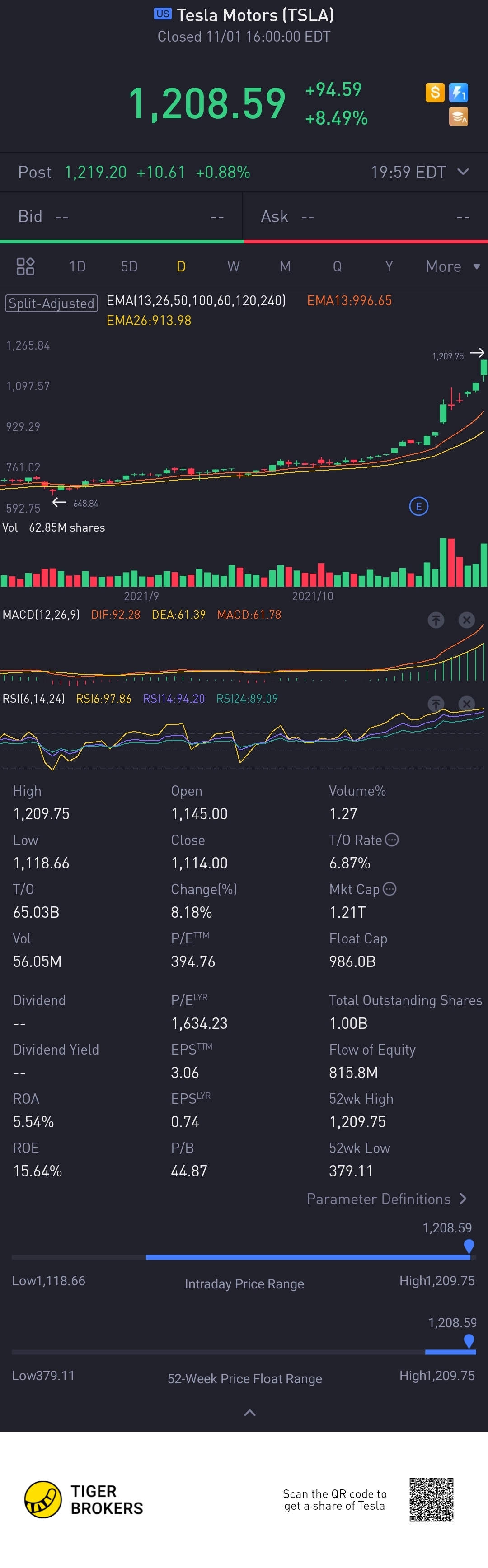The height and width of the screenshot is (1568, 488).
Task: Select the daily D chart tab
Action: point(181,266)
